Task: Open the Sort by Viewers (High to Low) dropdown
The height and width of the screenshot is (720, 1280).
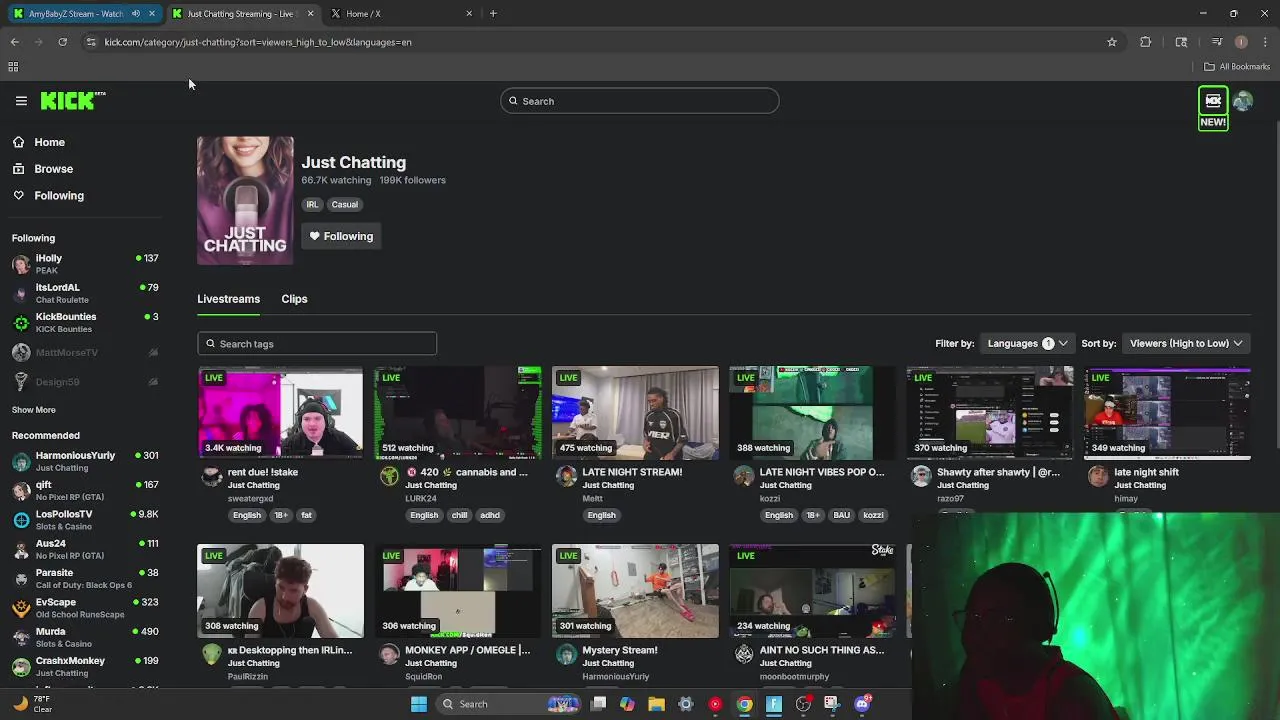Action: click(1186, 343)
